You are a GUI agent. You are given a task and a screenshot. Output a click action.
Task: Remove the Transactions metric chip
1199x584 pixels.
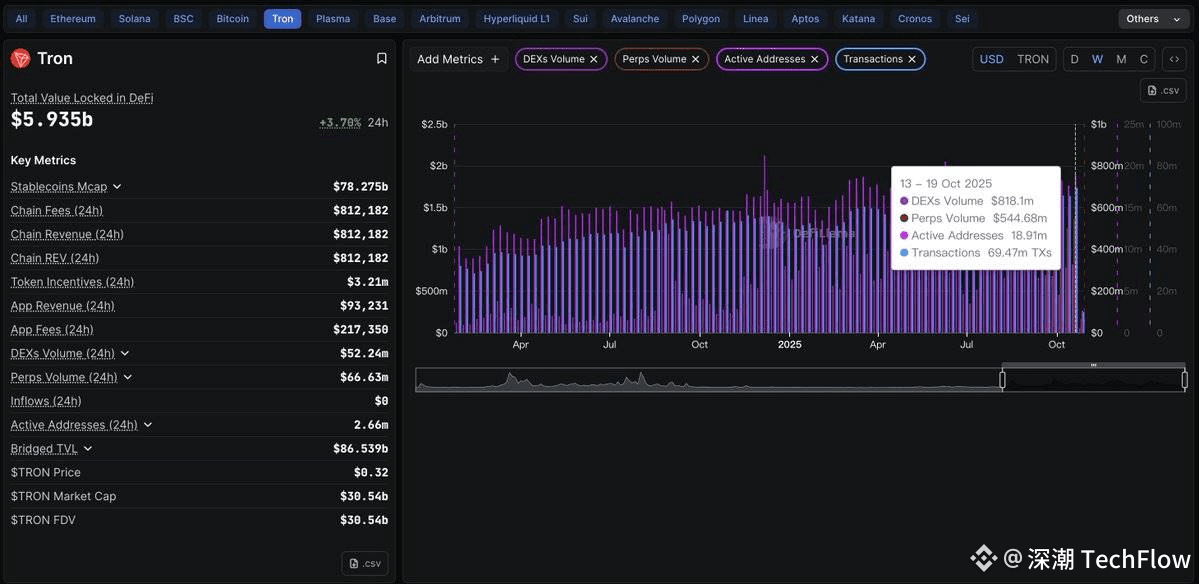(x=912, y=60)
